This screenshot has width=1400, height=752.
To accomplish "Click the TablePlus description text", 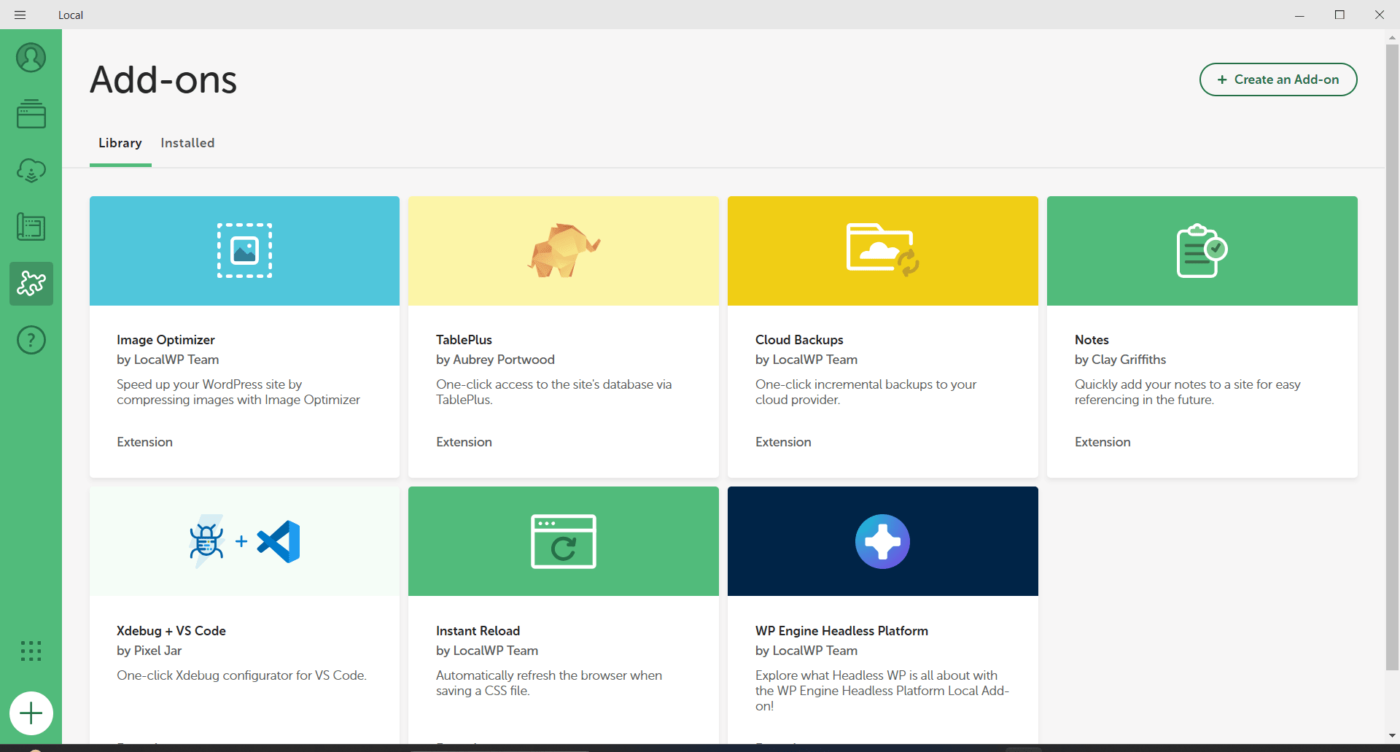I will click(x=554, y=392).
